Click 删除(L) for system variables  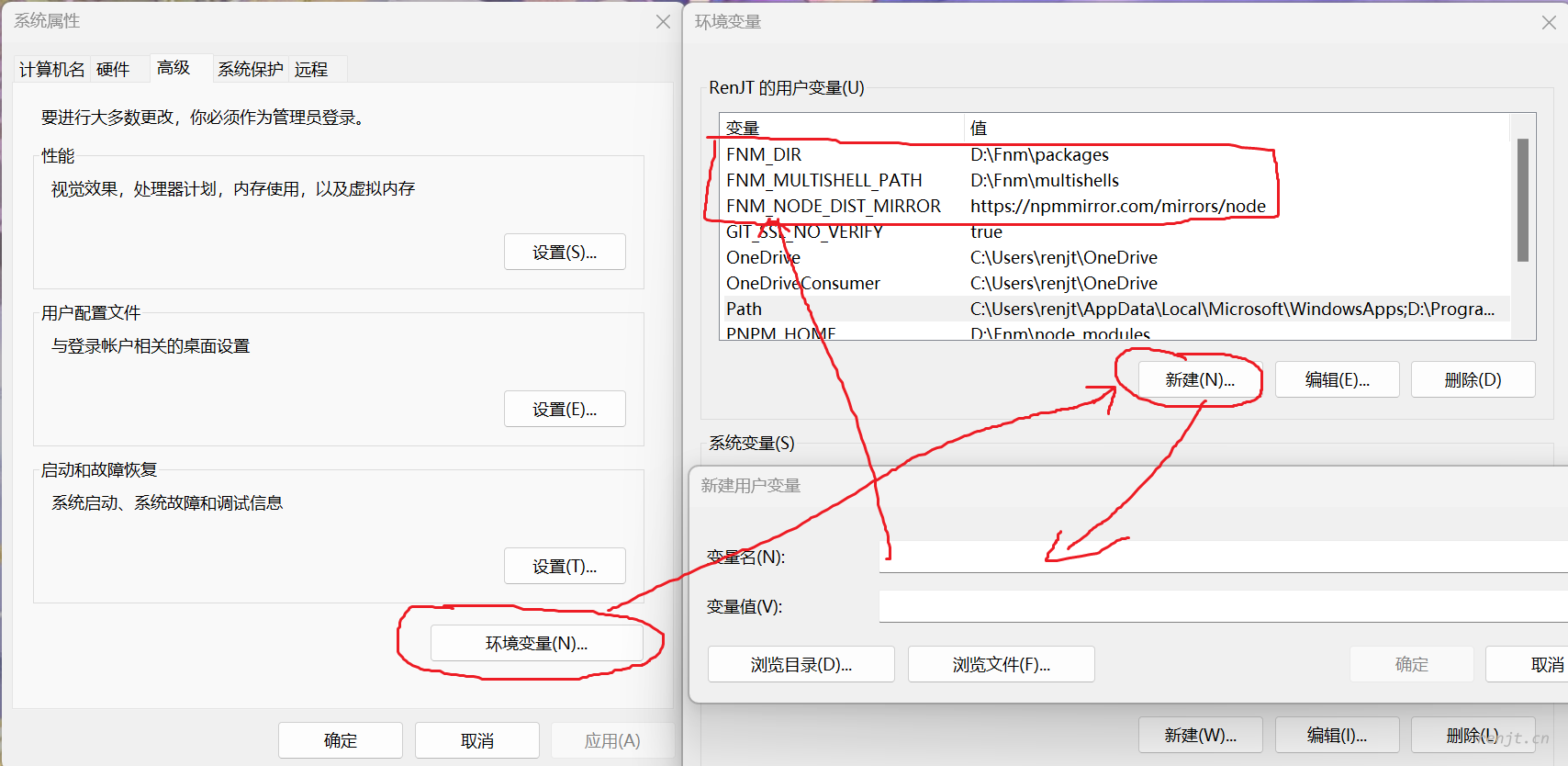click(1473, 735)
